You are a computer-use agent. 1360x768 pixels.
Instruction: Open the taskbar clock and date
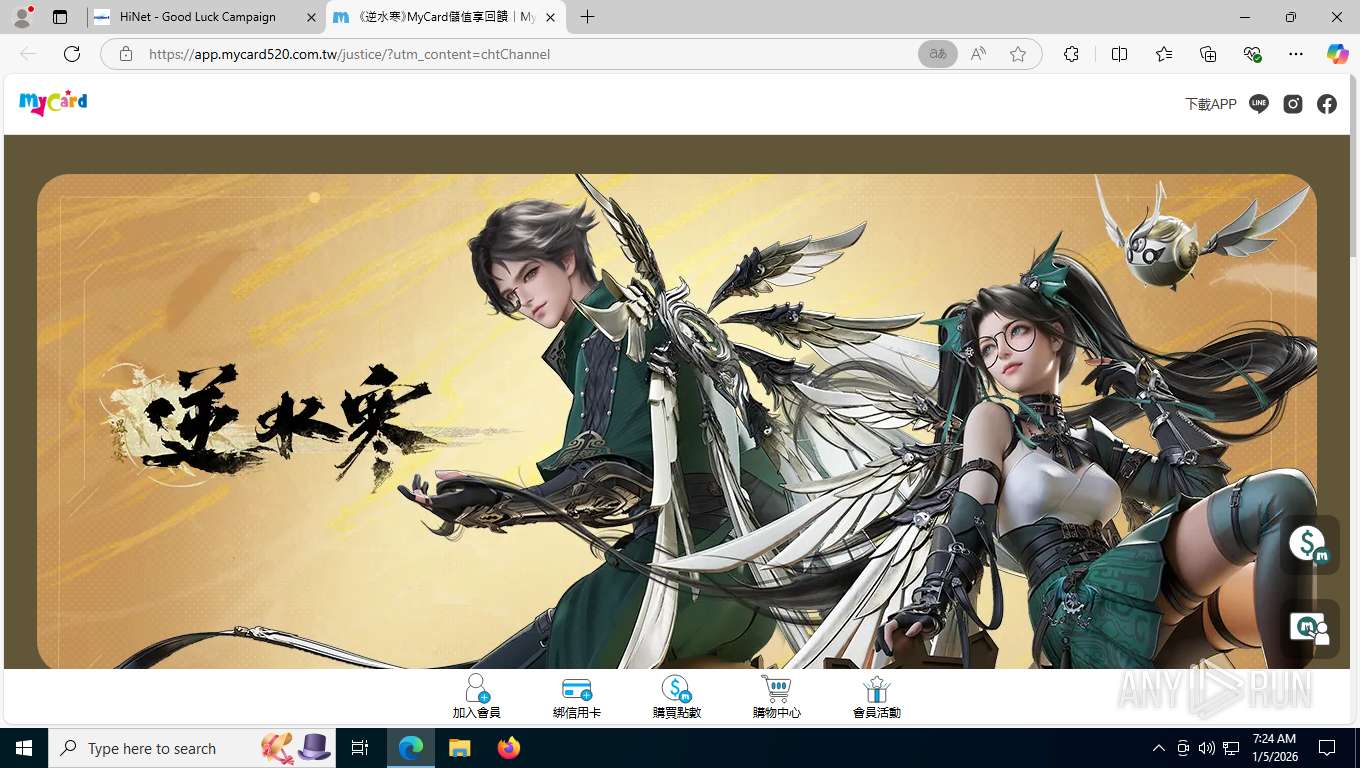[1274, 748]
